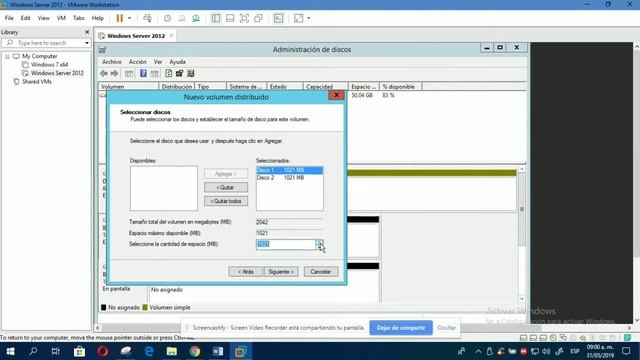
Task: Open stretch display dropdown arrow
Action: point(309,18)
